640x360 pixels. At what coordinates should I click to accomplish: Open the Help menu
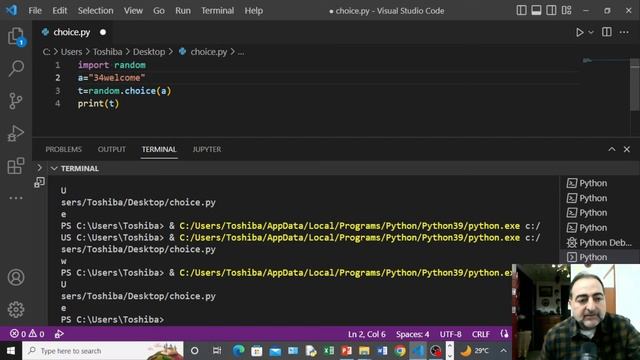[253, 11]
